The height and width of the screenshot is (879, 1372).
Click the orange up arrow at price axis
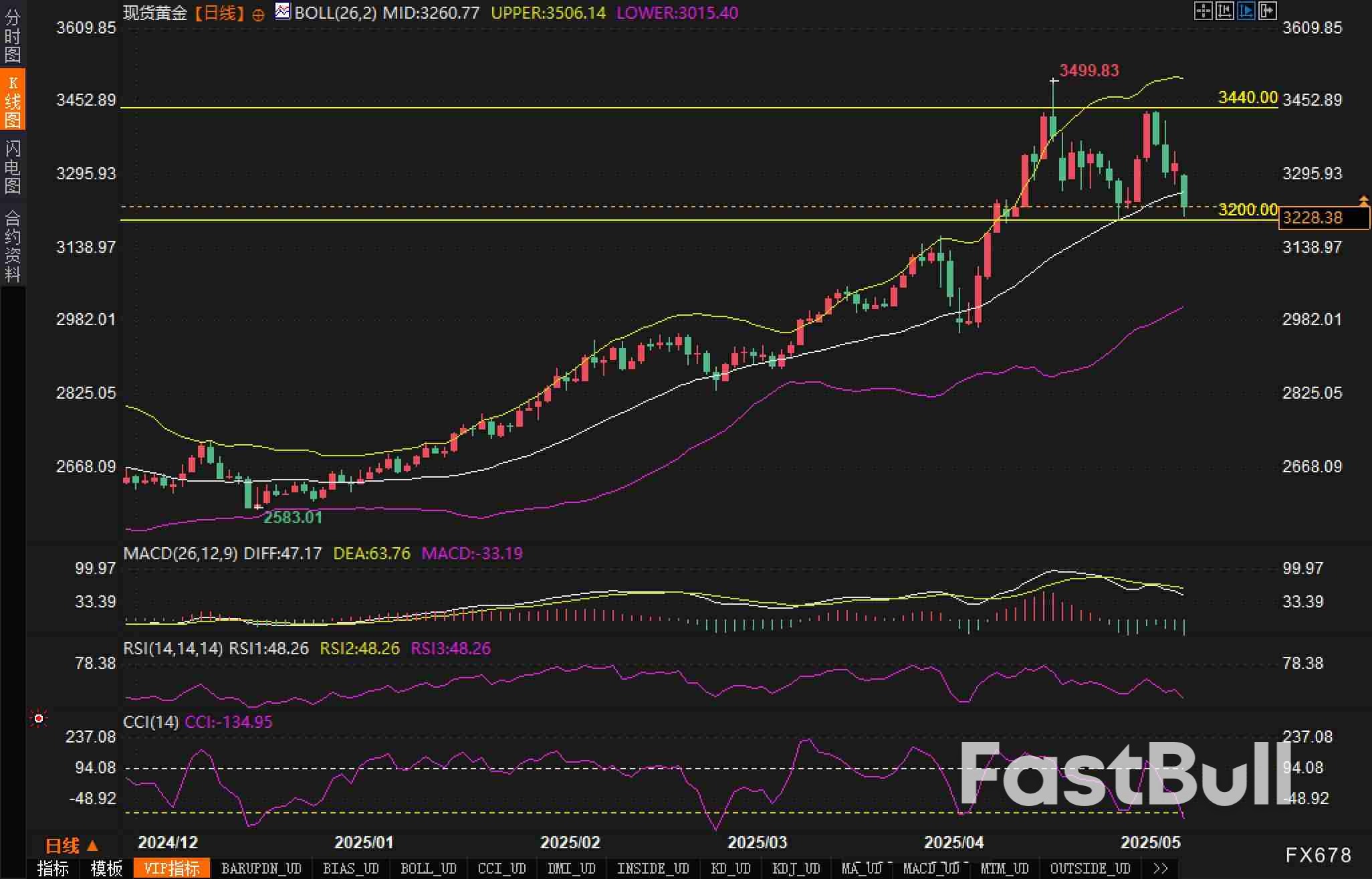(x=1363, y=200)
